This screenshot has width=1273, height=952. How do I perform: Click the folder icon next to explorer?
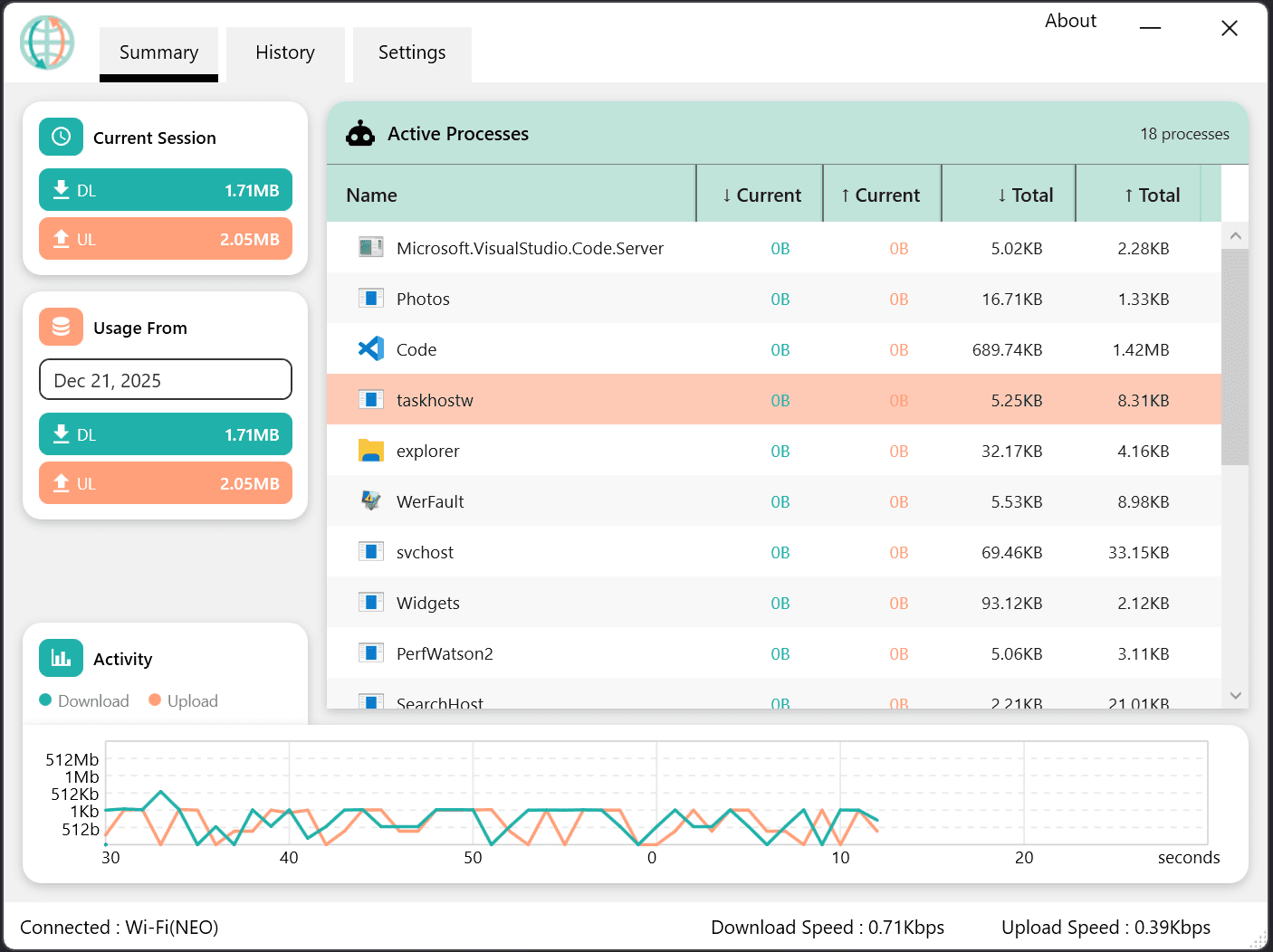point(370,450)
